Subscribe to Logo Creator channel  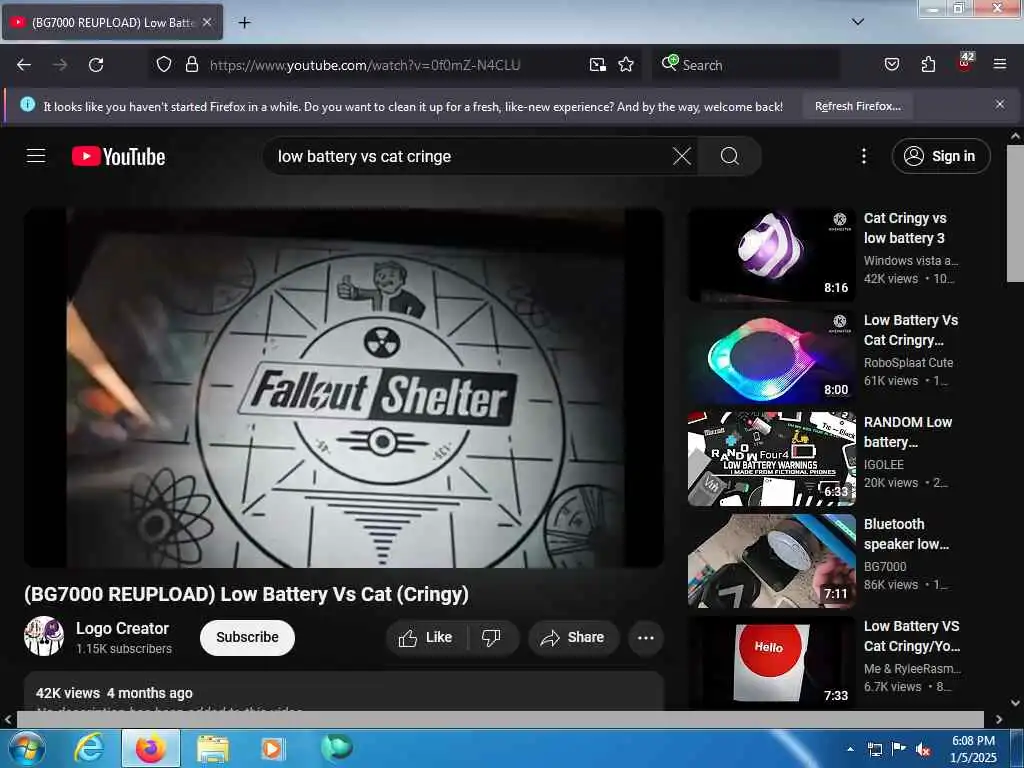coord(247,637)
